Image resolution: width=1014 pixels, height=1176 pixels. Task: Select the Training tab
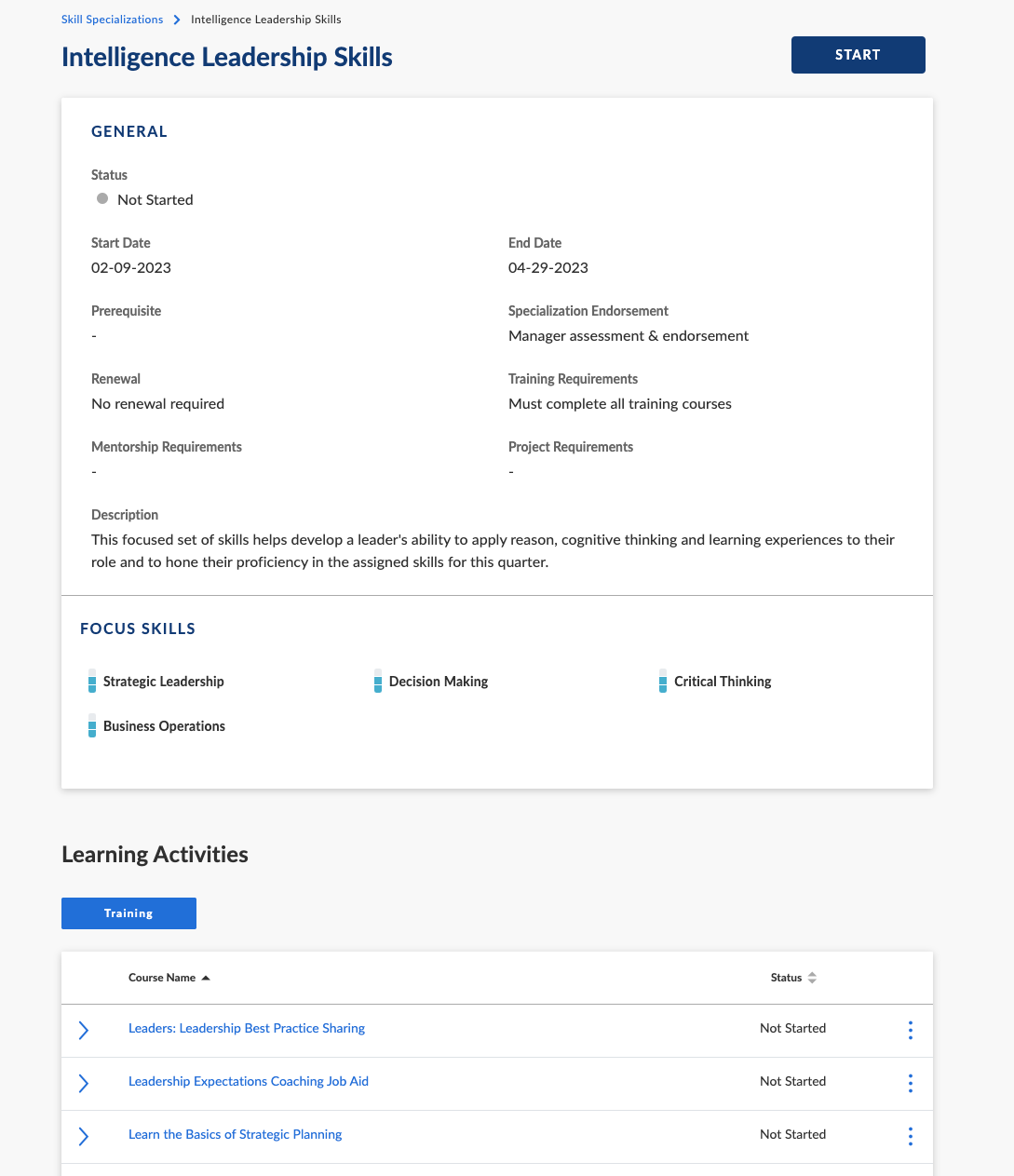coord(128,913)
